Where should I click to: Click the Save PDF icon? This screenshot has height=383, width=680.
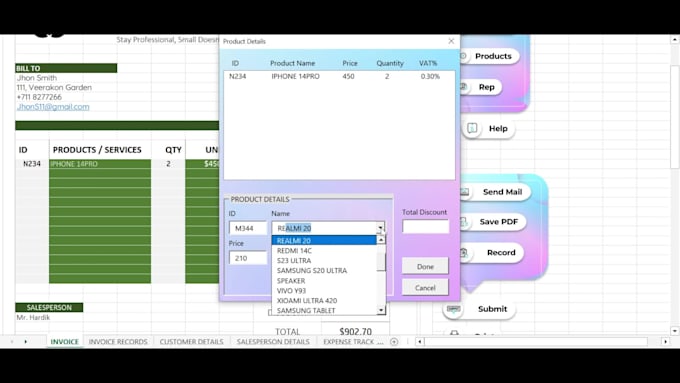[464, 222]
